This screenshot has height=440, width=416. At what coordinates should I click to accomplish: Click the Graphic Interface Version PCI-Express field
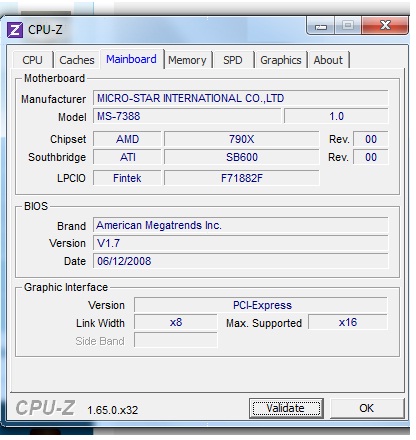click(261, 305)
